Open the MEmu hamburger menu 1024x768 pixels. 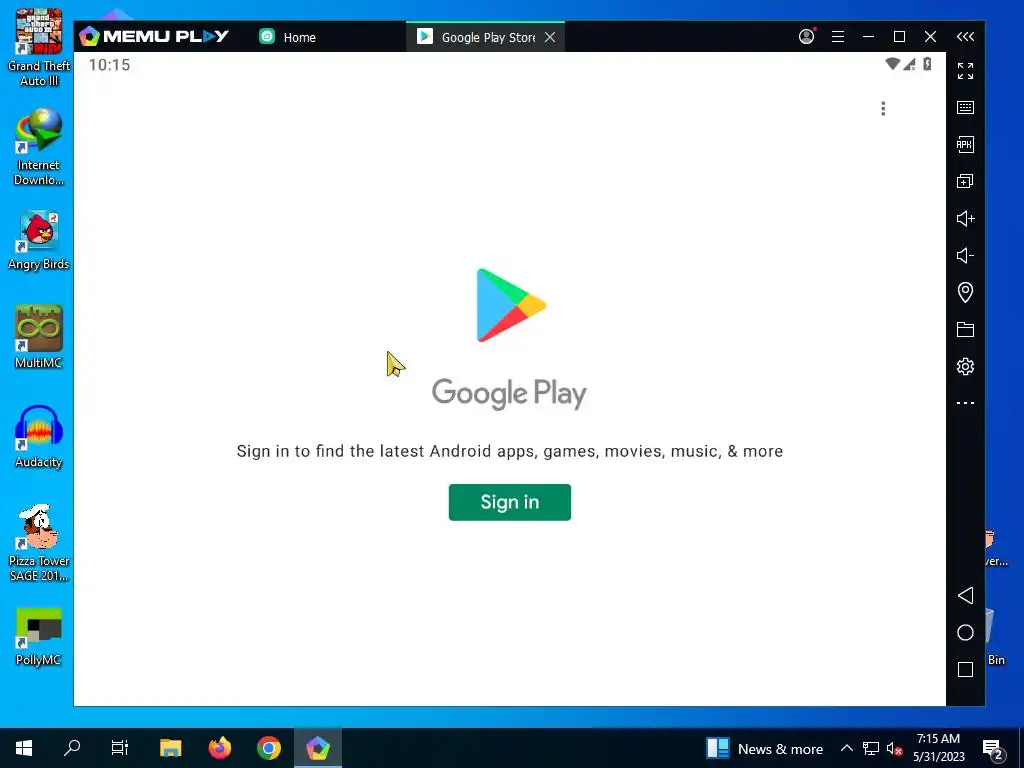[x=838, y=37]
